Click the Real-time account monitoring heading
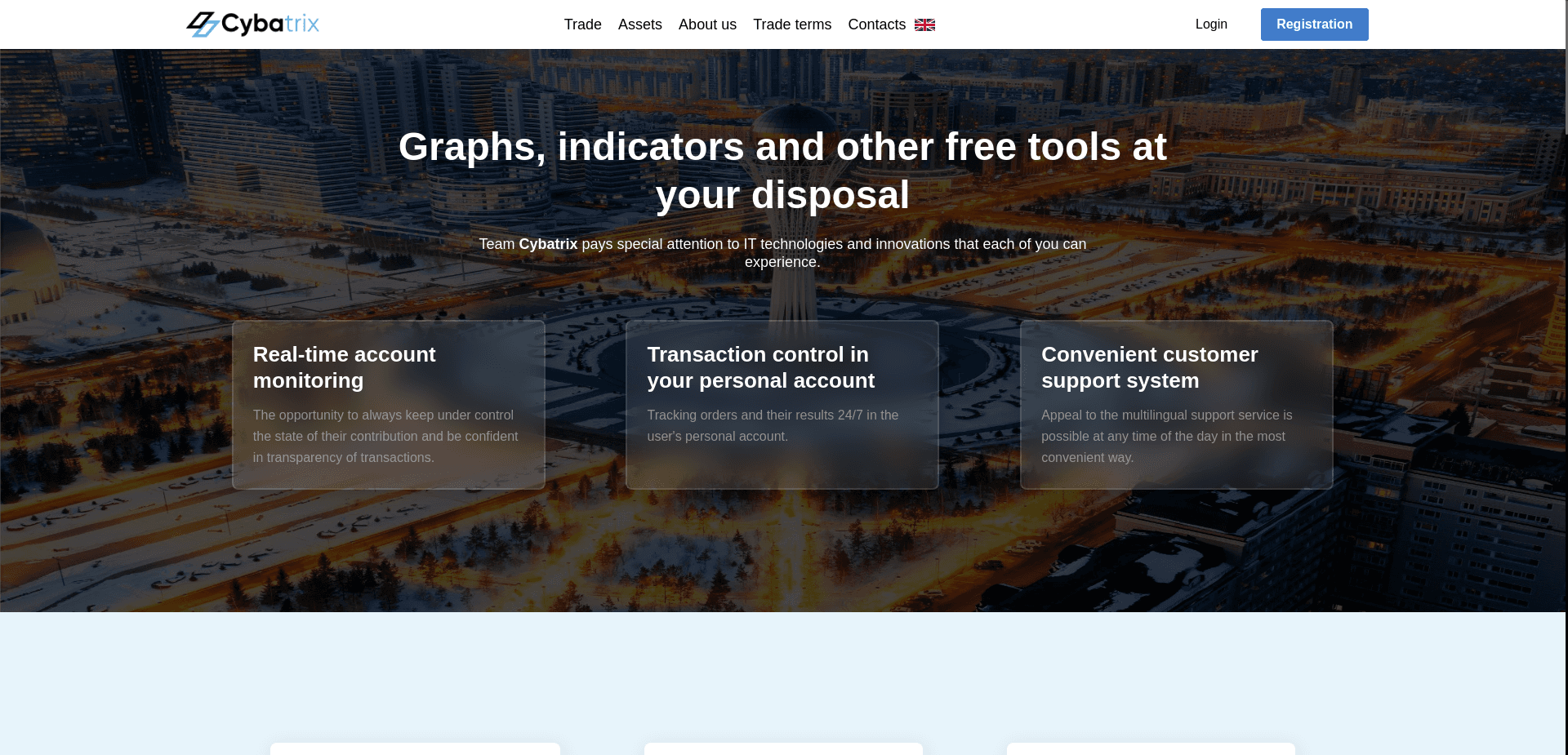Viewport: 1568px width, 755px height. [x=344, y=367]
